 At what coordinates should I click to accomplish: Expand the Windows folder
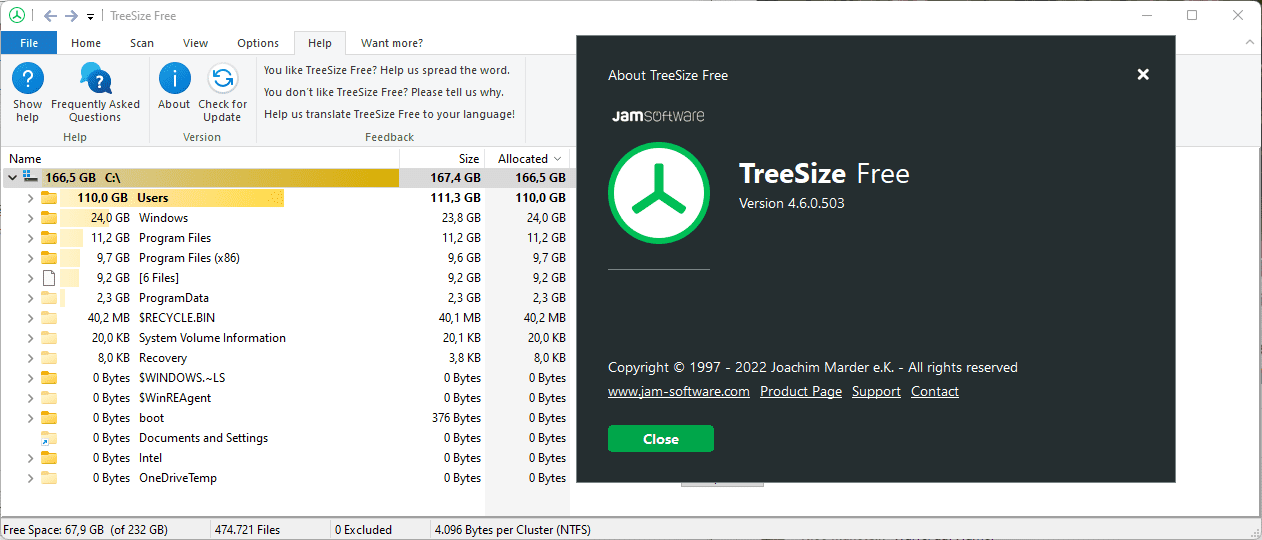tap(30, 218)
